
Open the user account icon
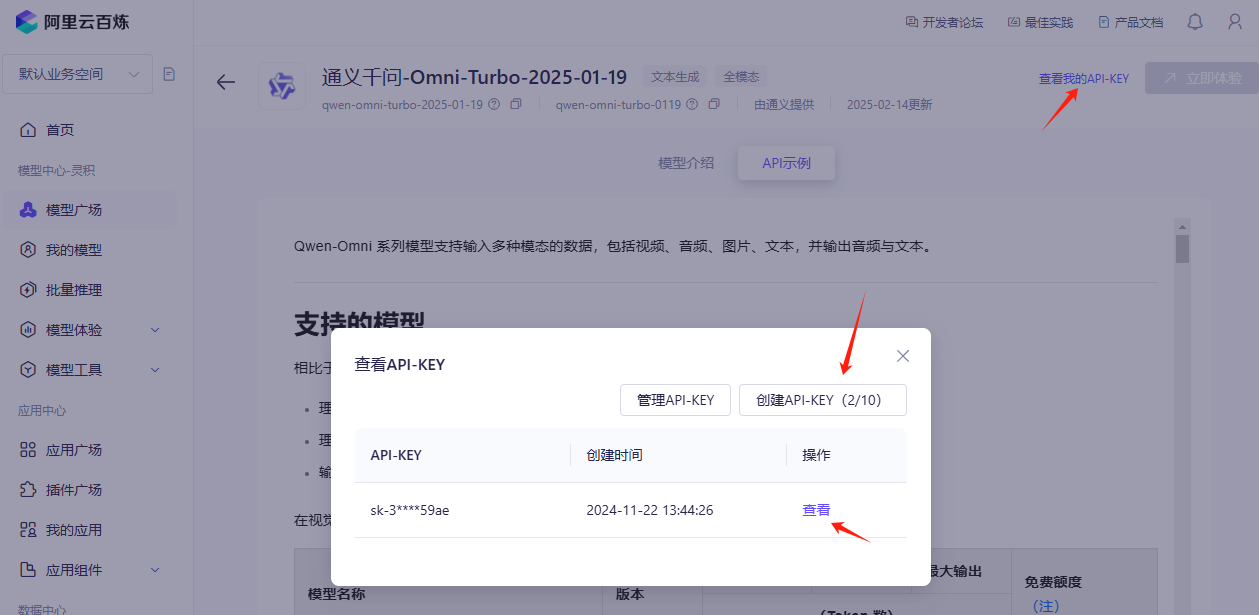point(1235,22)
